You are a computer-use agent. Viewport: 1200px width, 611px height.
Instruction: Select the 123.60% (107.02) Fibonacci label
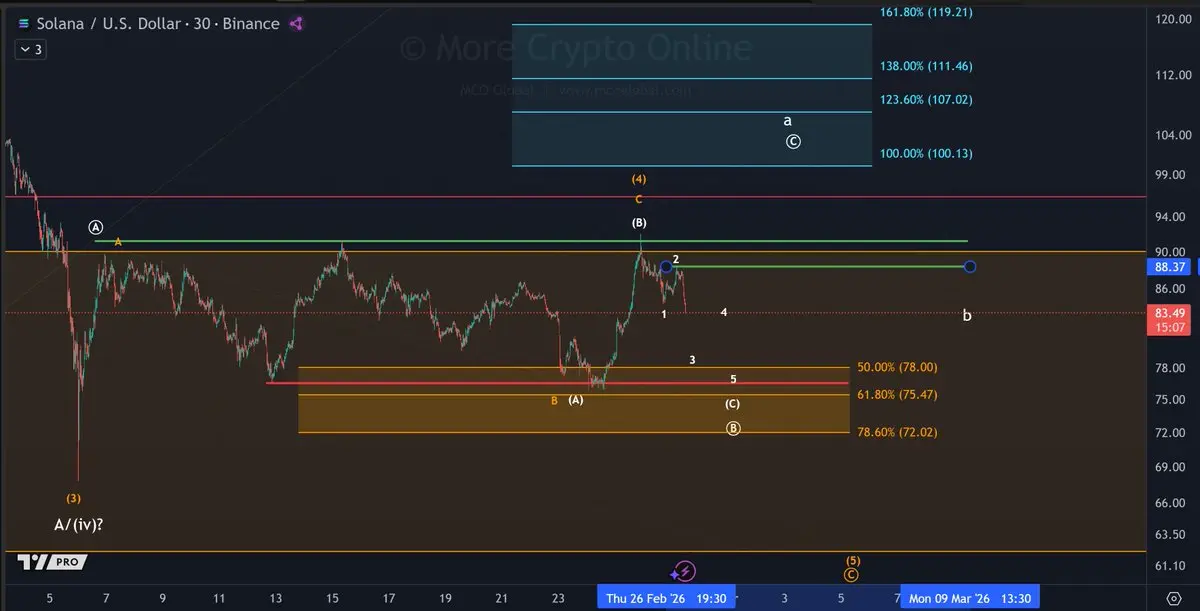(926, 99)
